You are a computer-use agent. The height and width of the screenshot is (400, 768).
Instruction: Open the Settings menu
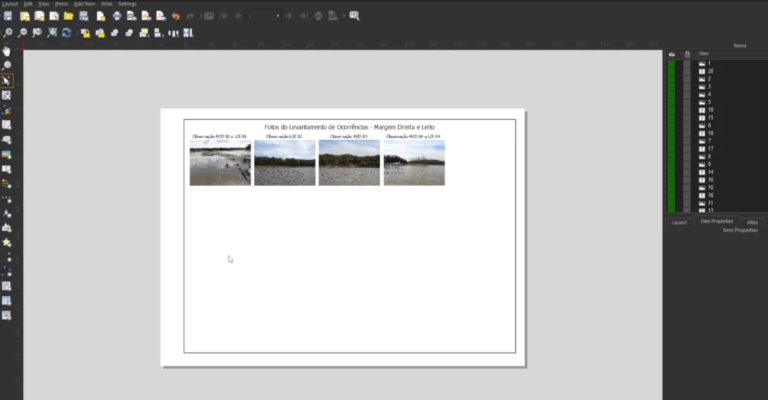(127, 4)
